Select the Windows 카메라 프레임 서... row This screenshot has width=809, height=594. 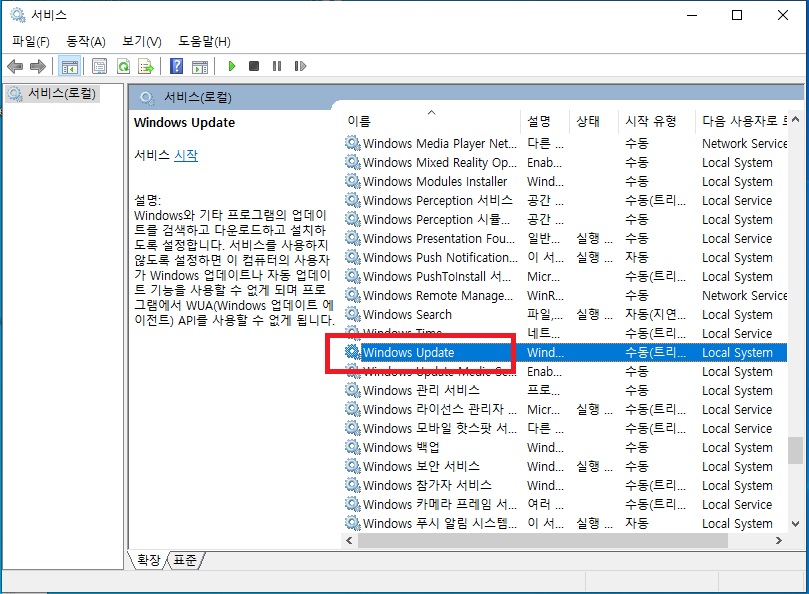(565, 504)
